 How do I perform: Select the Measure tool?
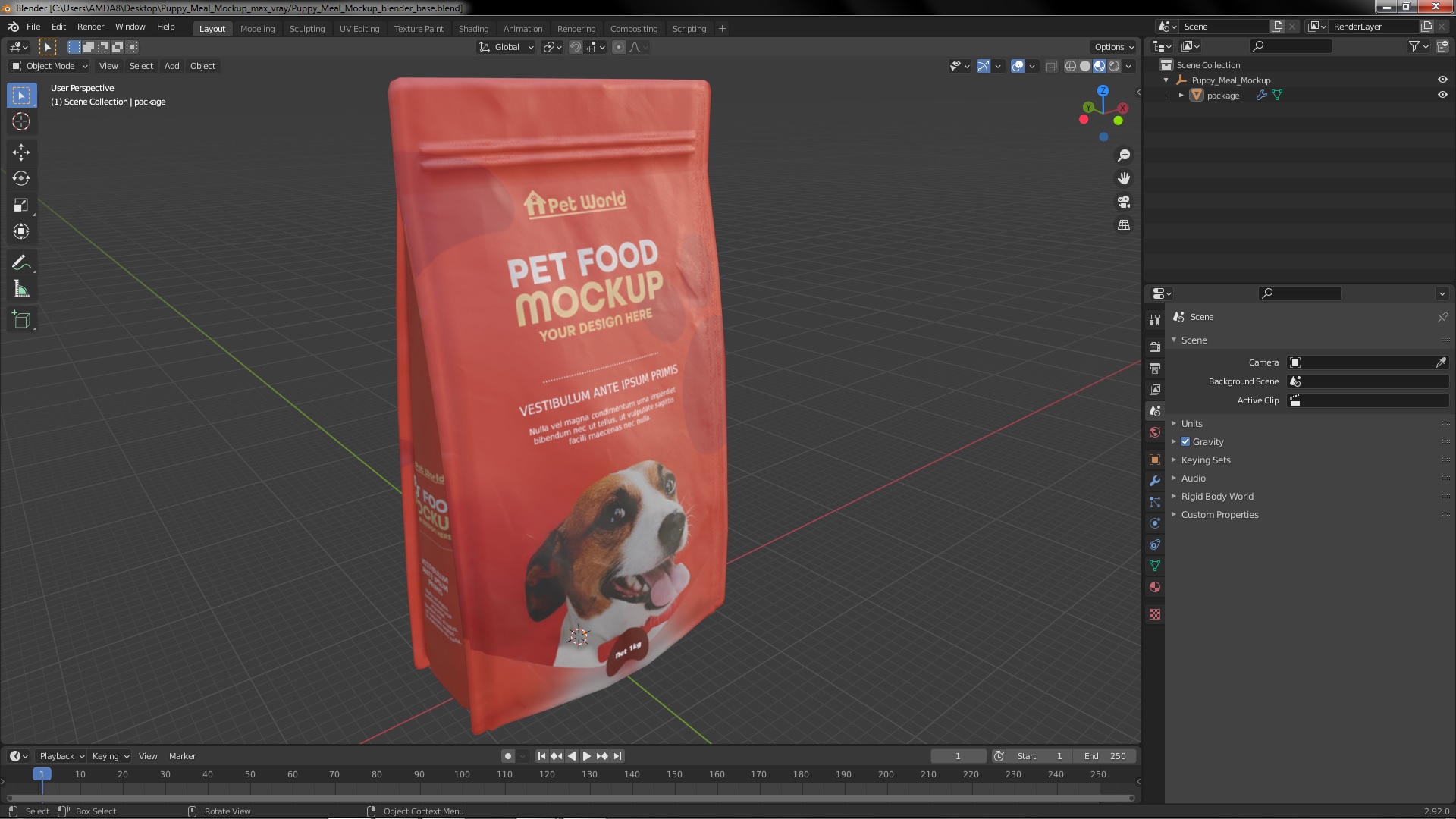point(21,290)
